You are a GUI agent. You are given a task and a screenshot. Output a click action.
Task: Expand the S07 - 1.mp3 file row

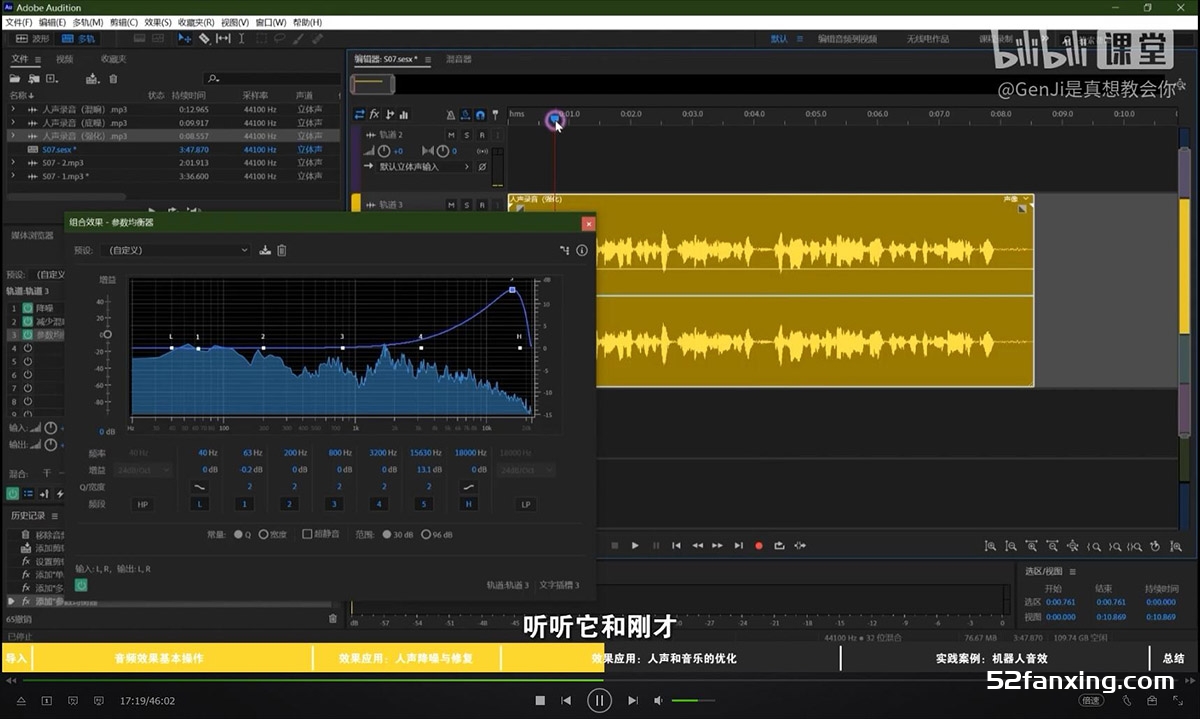point(13,176)
